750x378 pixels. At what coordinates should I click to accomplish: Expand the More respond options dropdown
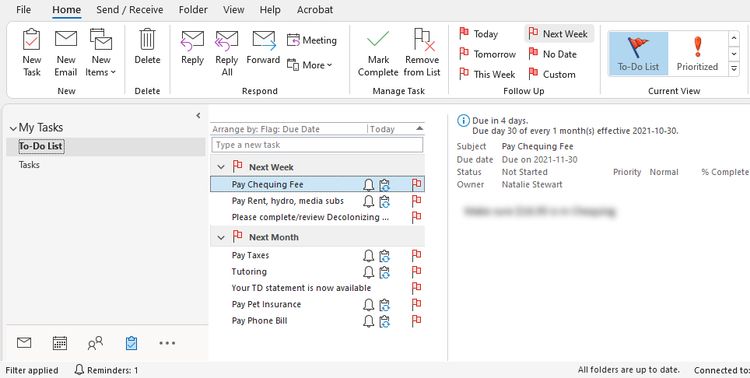(309, 65)
